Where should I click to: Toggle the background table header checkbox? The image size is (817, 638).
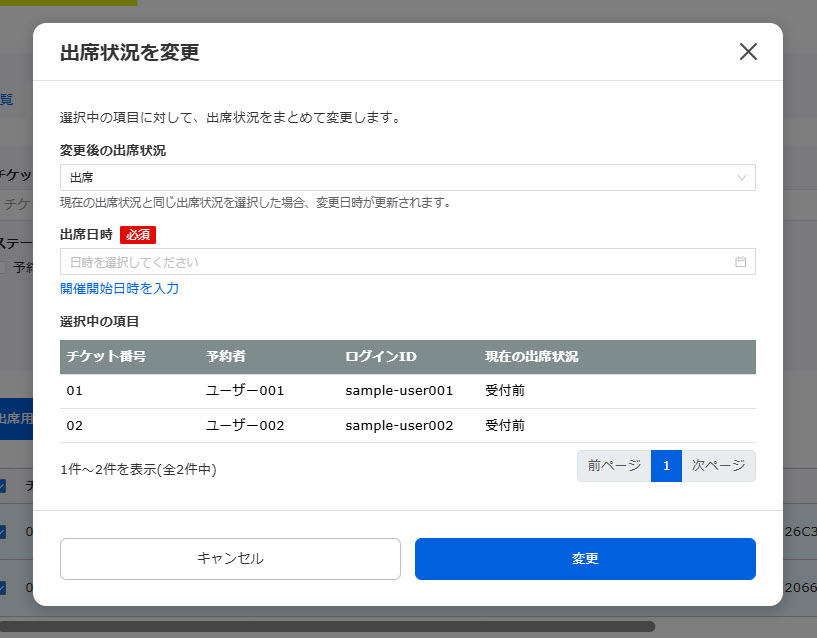[3, 486]
